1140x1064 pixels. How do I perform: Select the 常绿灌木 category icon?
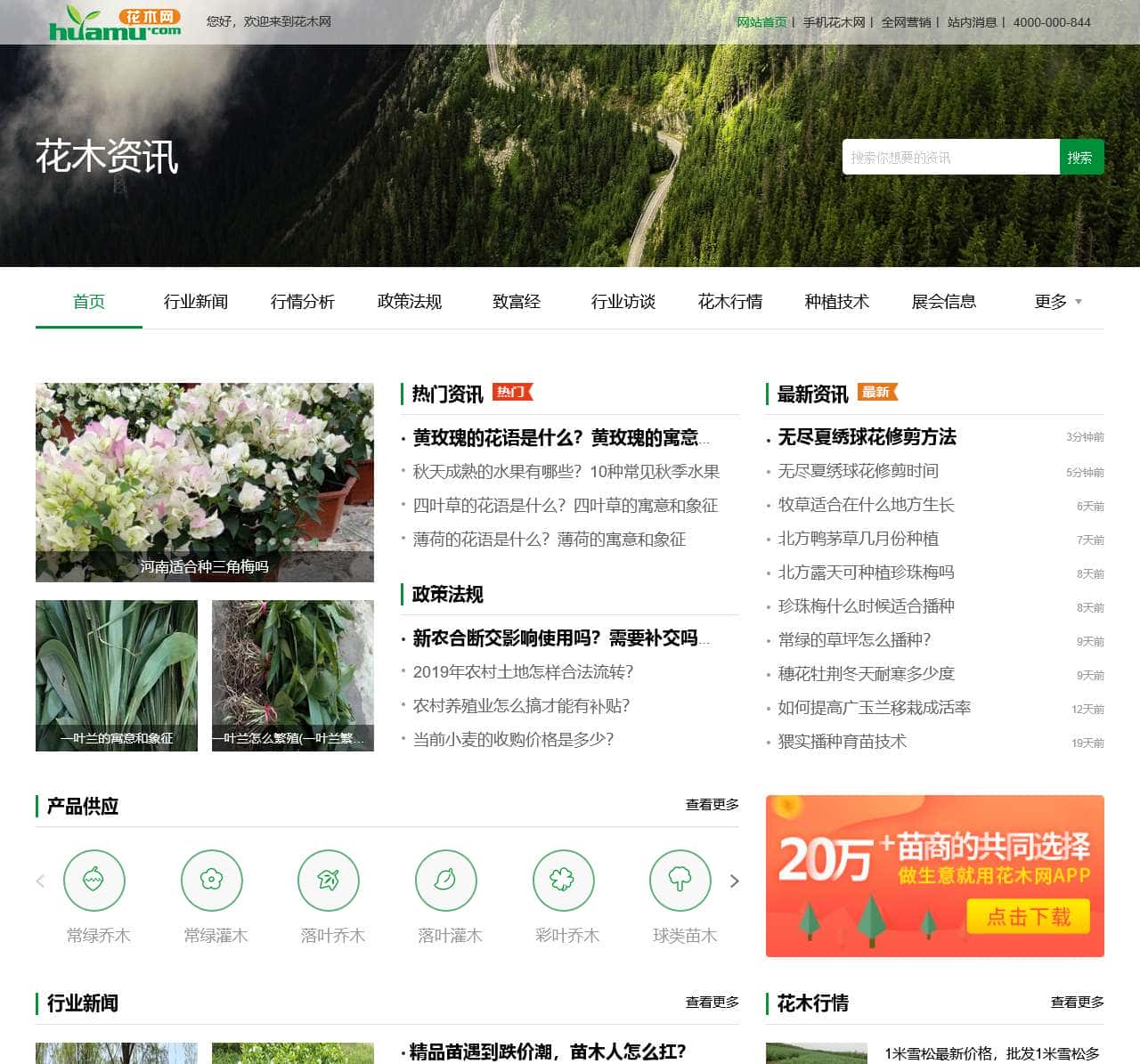213,881
